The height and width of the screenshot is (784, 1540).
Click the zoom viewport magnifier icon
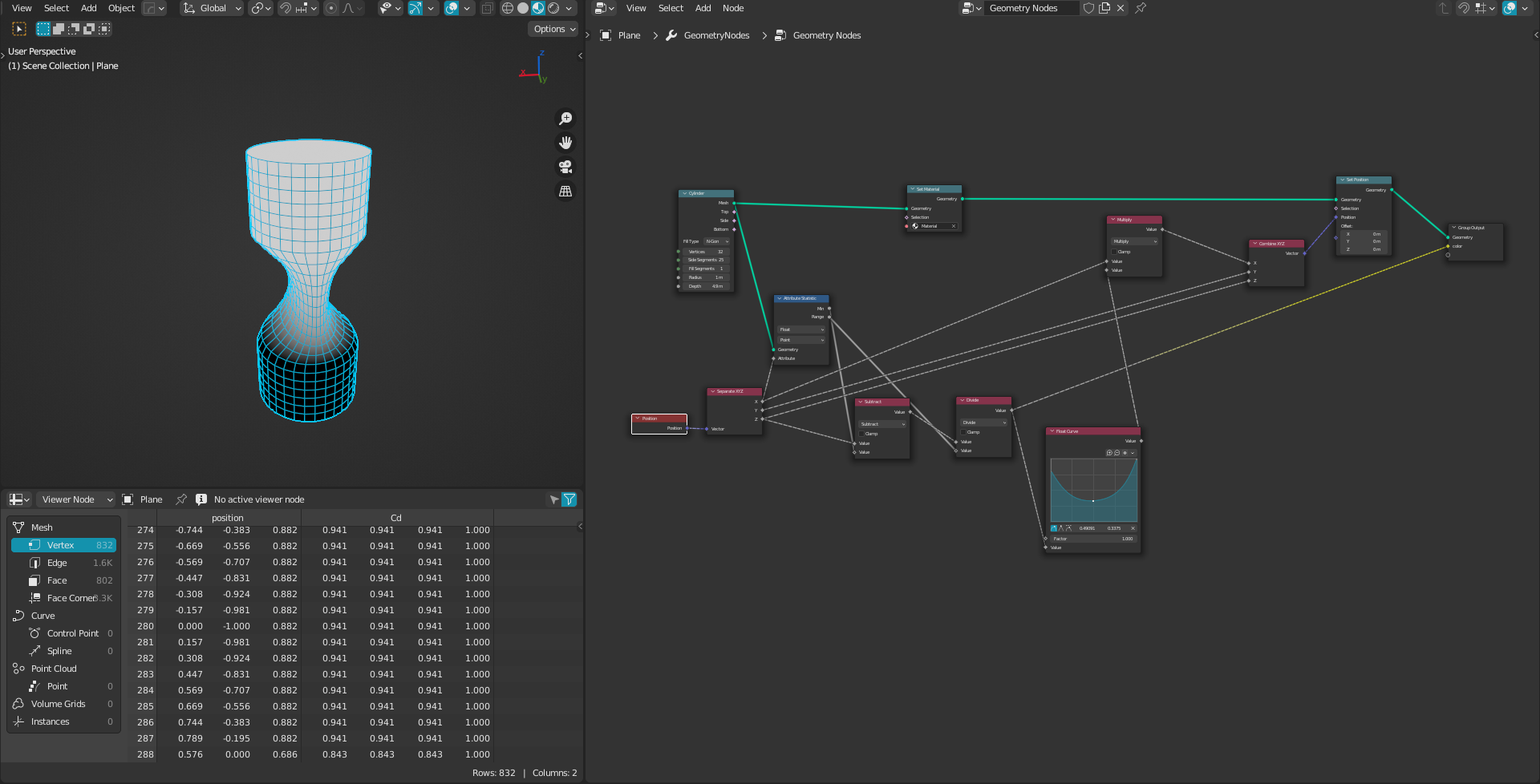[x=565, y=119]
